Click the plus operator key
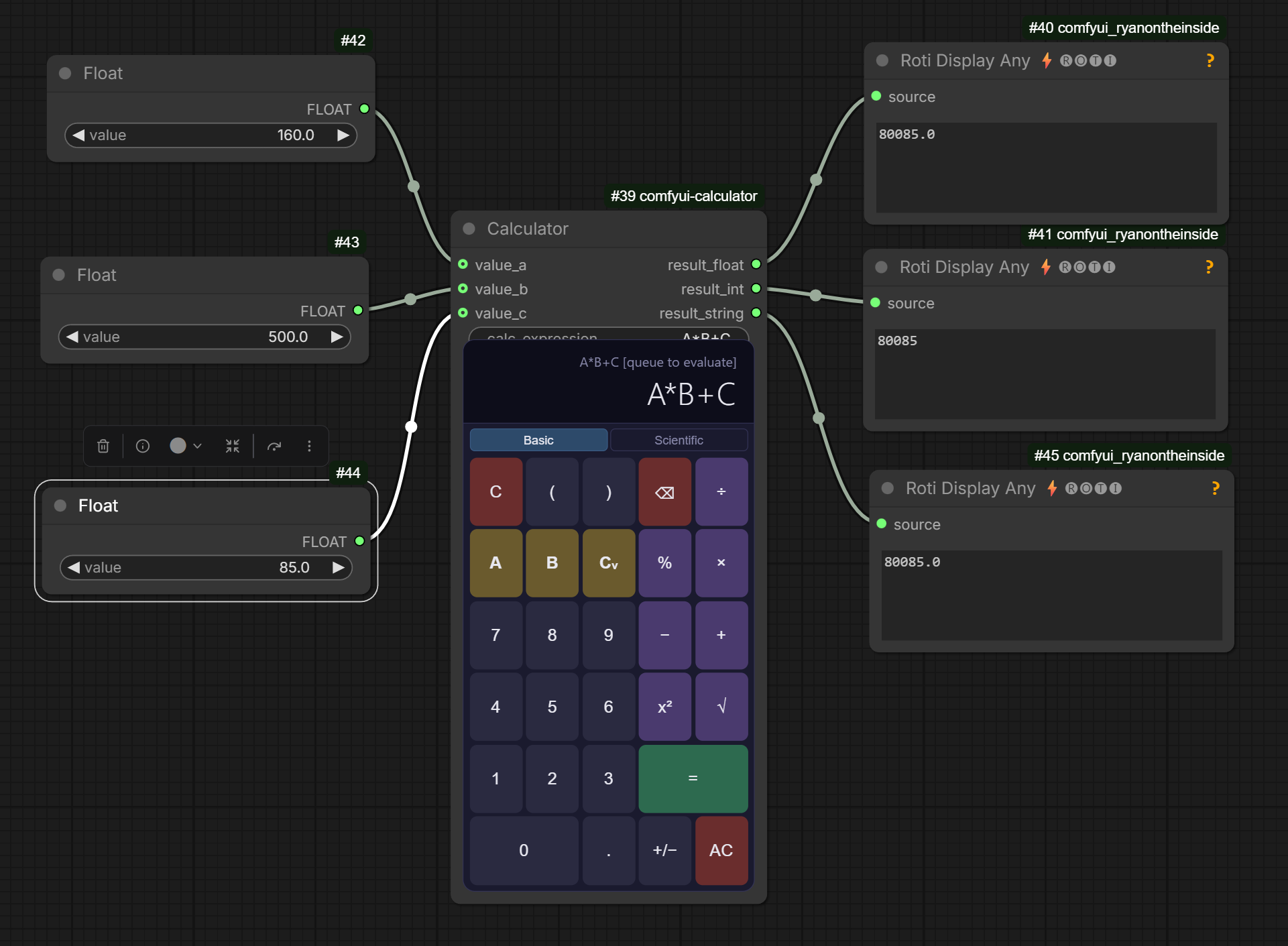This screenshot has height=946, width=1288. pyautogui.click(x=721, y=635)
